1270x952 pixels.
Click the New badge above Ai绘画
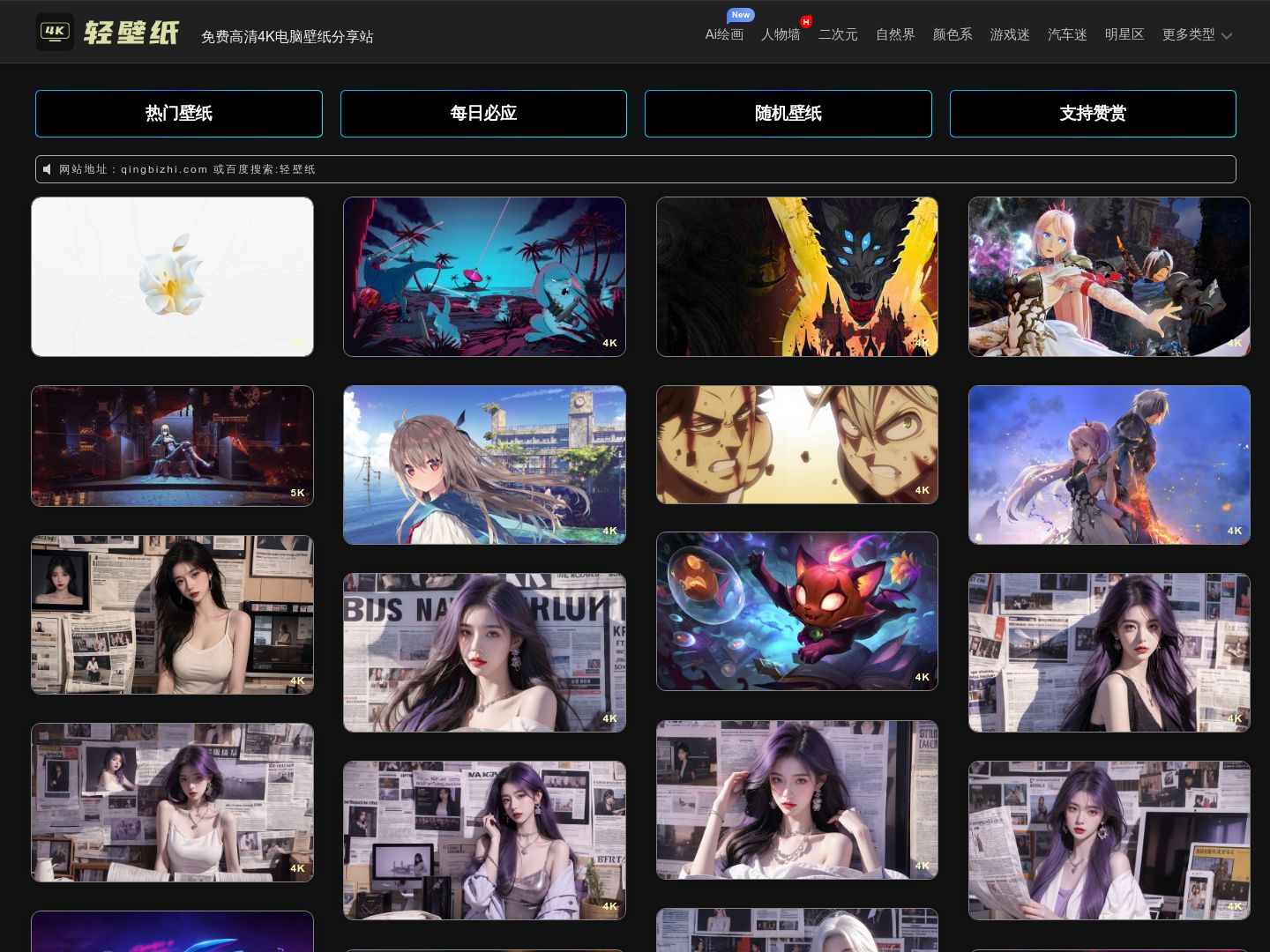click(x=741, y=15)
